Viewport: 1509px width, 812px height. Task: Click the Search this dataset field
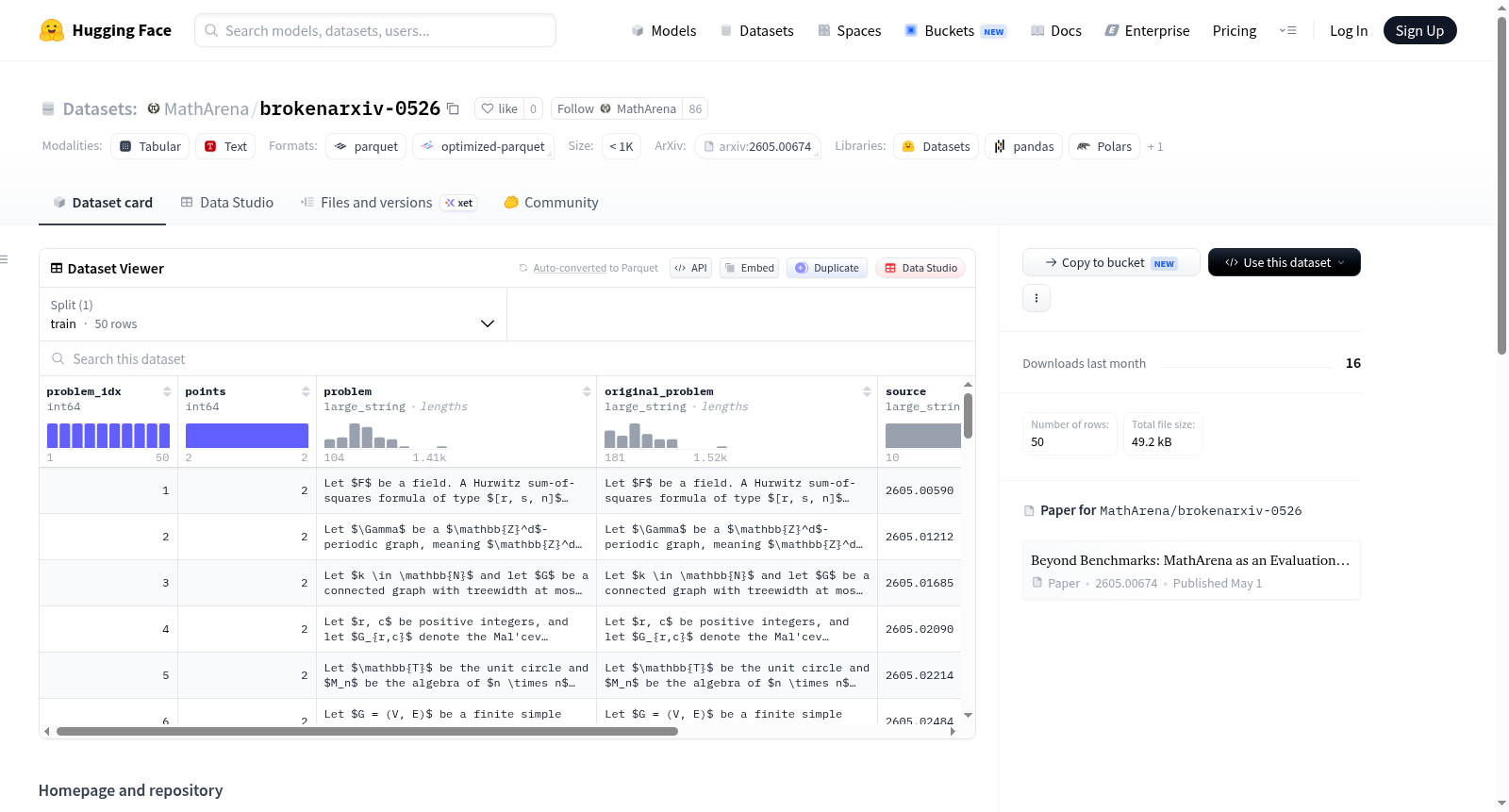507,358
